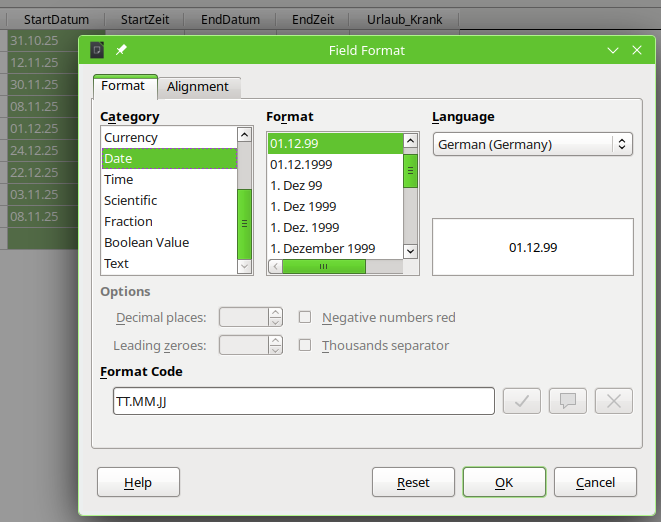Click the Reset button

(413, 482)
